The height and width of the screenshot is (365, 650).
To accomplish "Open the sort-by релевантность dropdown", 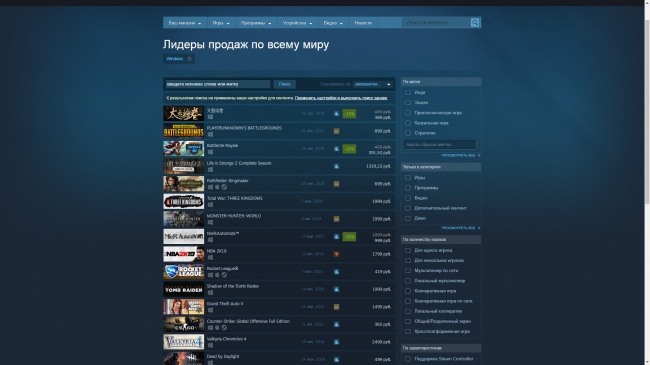I will (x=372, y=84).
